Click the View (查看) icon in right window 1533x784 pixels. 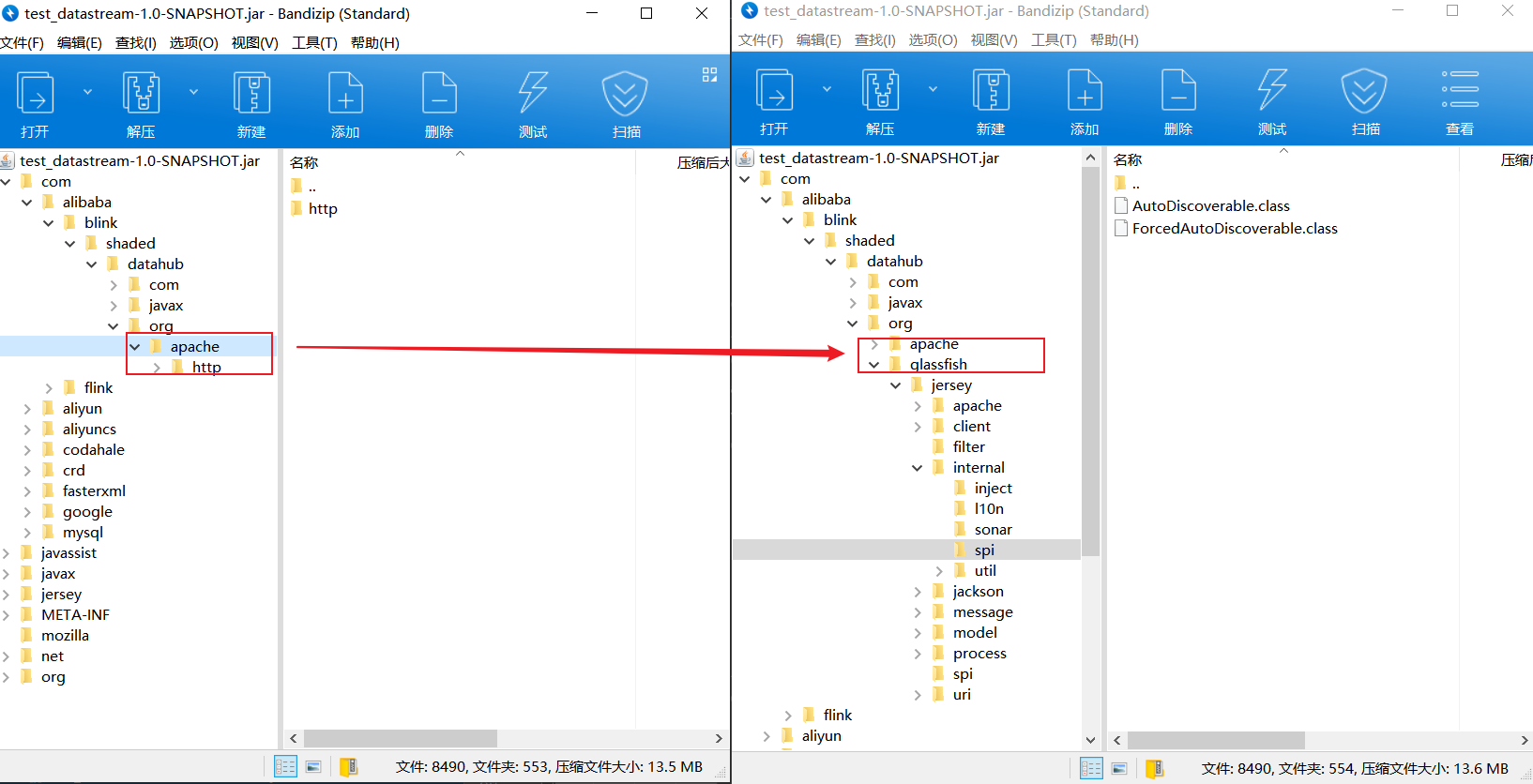(x=1460, y=89)
